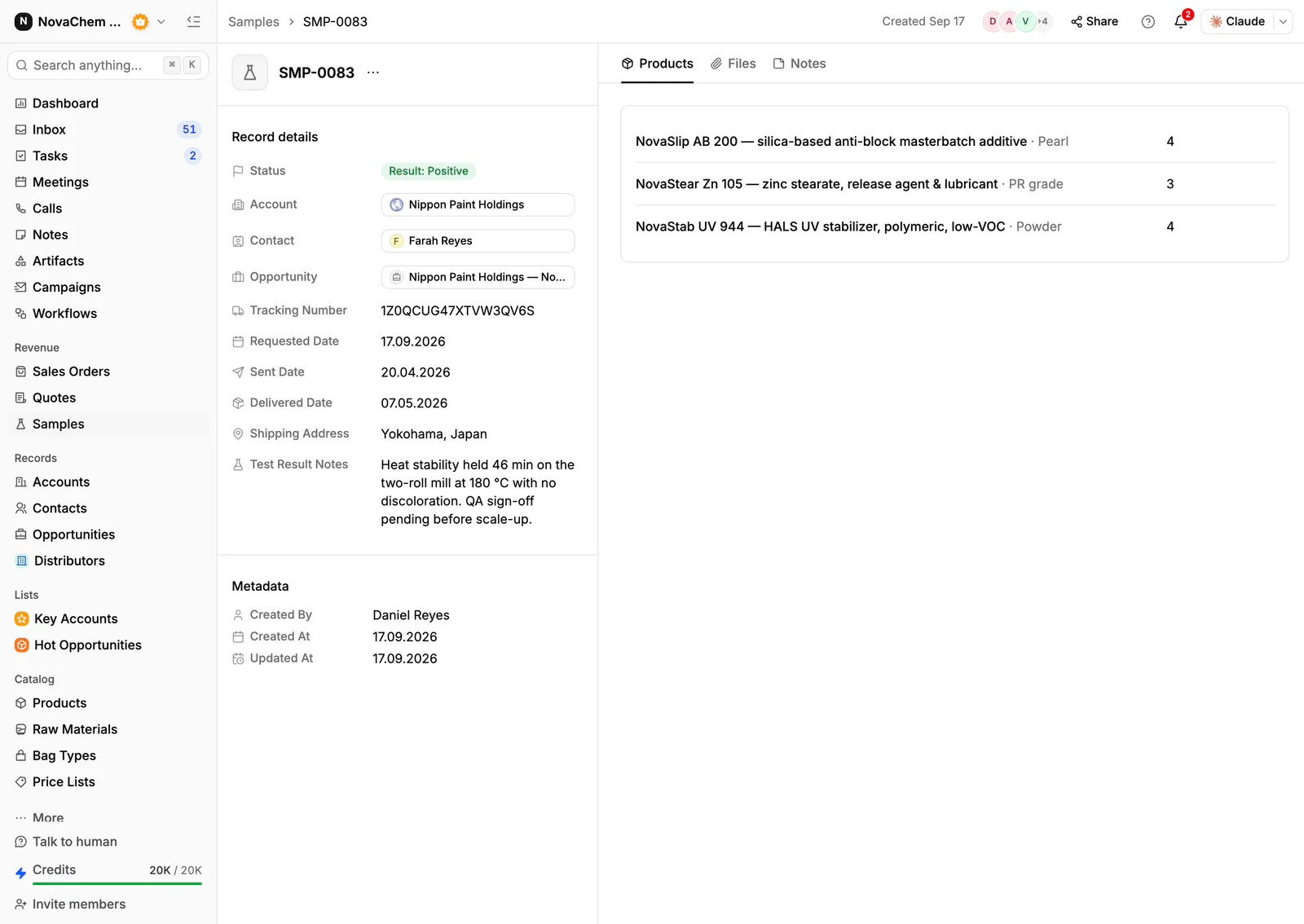Open Artifacts in the sidebar
This screenshot has height=924, width=1304.
click(x=108, y=261)
